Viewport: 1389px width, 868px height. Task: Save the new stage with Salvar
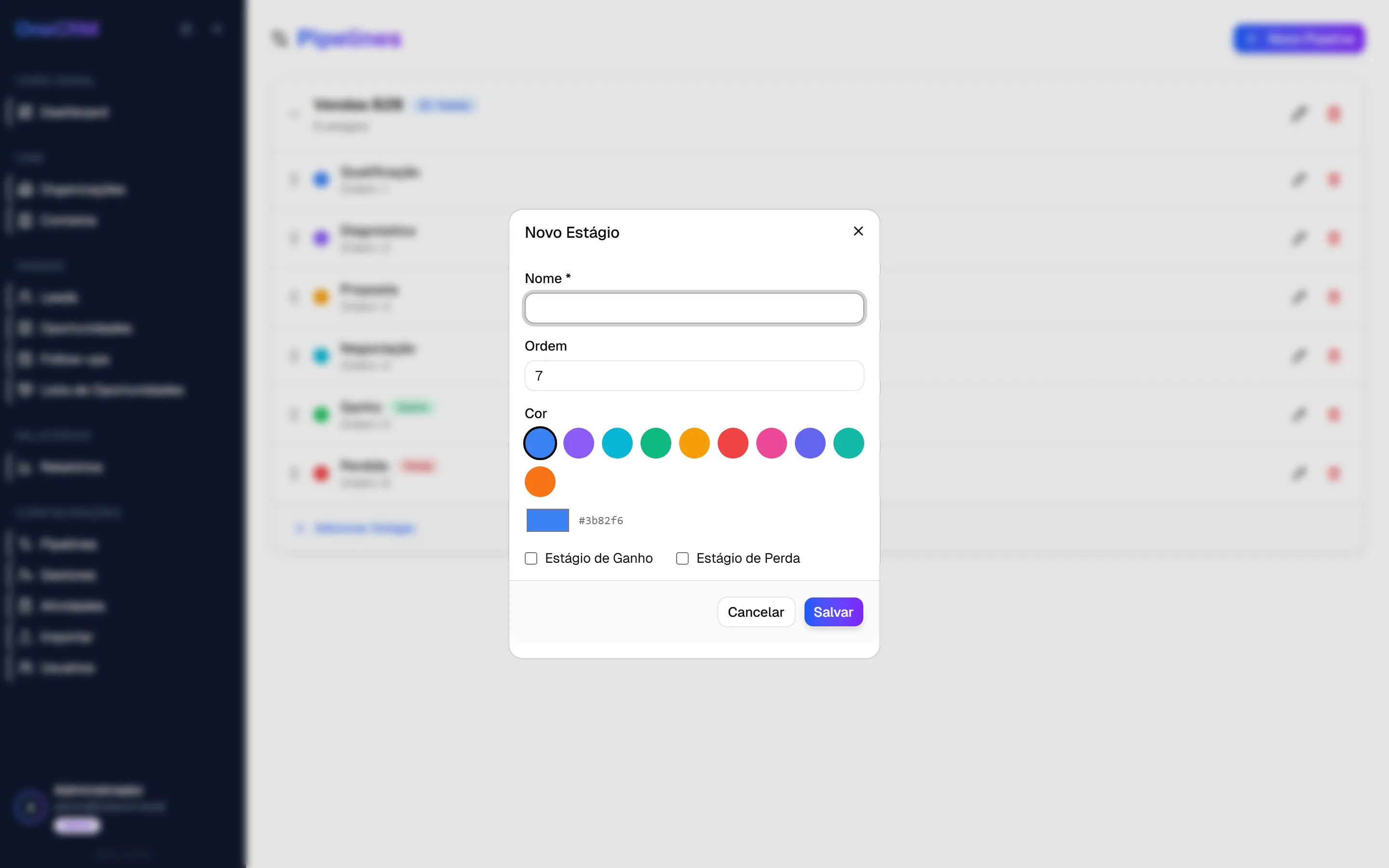click(x=833, y=612)
